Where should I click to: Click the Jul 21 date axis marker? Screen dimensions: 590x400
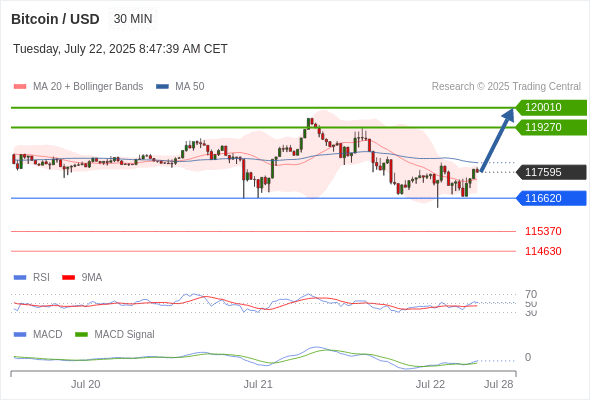[x=258, y=384]
